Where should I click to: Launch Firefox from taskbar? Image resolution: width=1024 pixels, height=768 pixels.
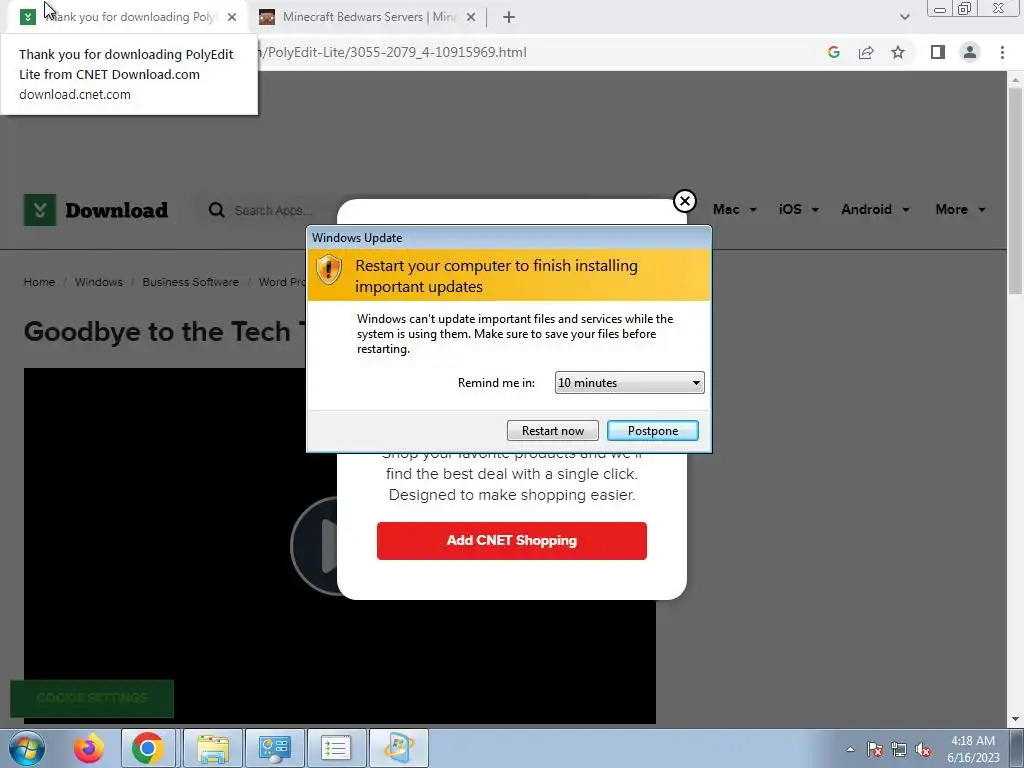coord(88,748)
